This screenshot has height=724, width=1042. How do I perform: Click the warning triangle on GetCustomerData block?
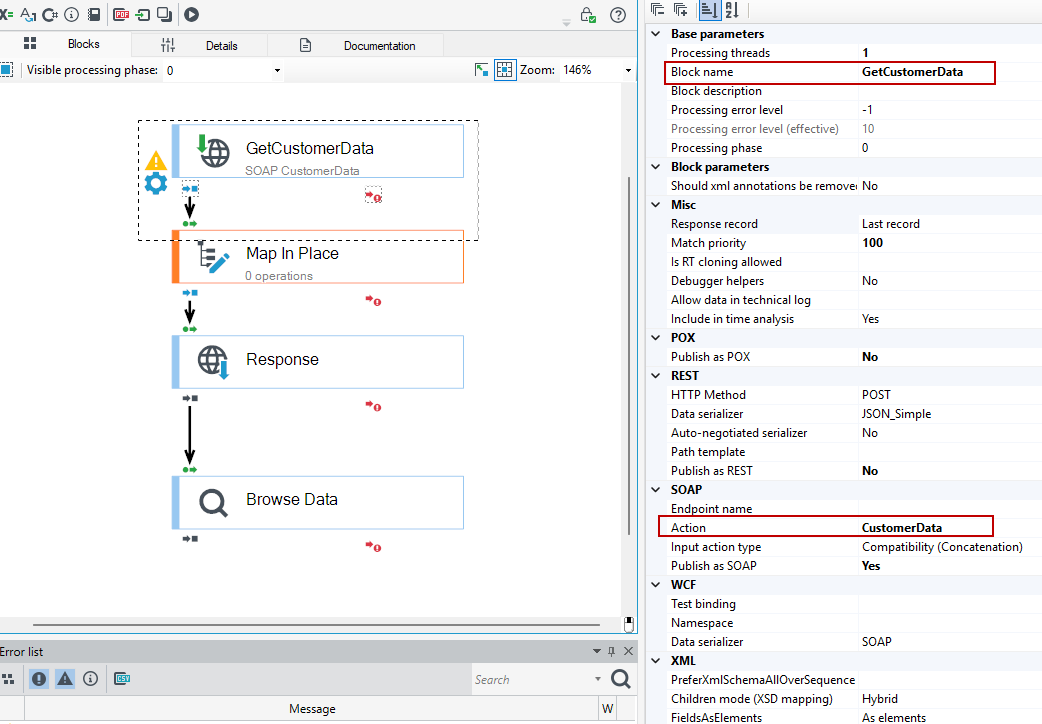point(156,161)
